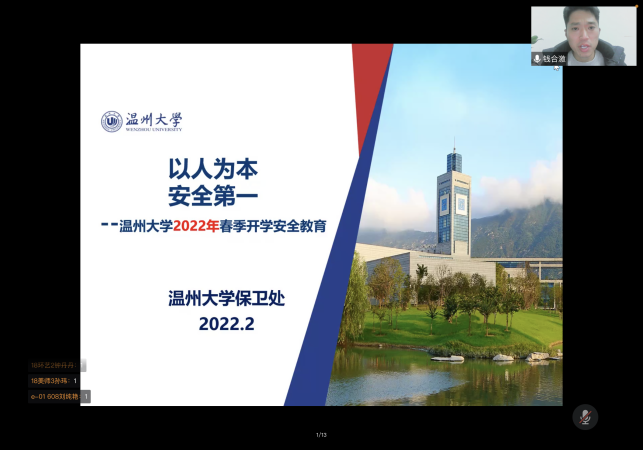Open the chat message from 18环艺2
Image resolution: width=643 pixels, height=450 pixels.
(52, 365)
